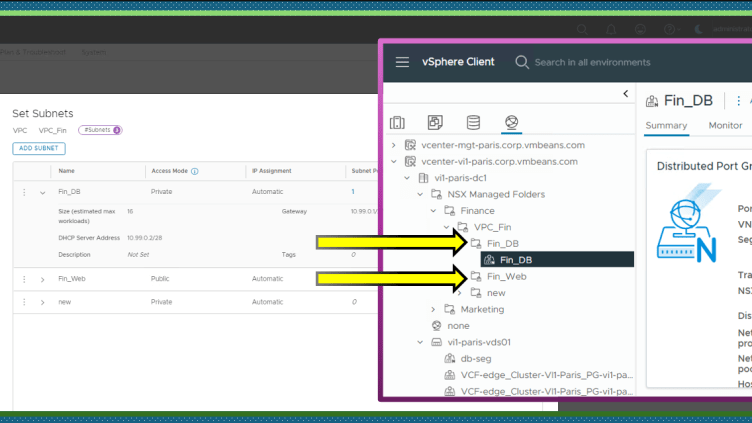Expand the Marketing folder chevron

433,309
